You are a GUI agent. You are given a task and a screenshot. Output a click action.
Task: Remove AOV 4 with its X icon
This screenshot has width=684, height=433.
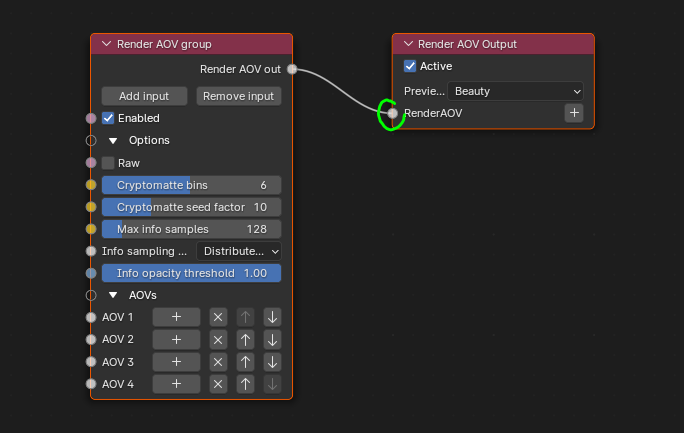[x=219, y=383]
